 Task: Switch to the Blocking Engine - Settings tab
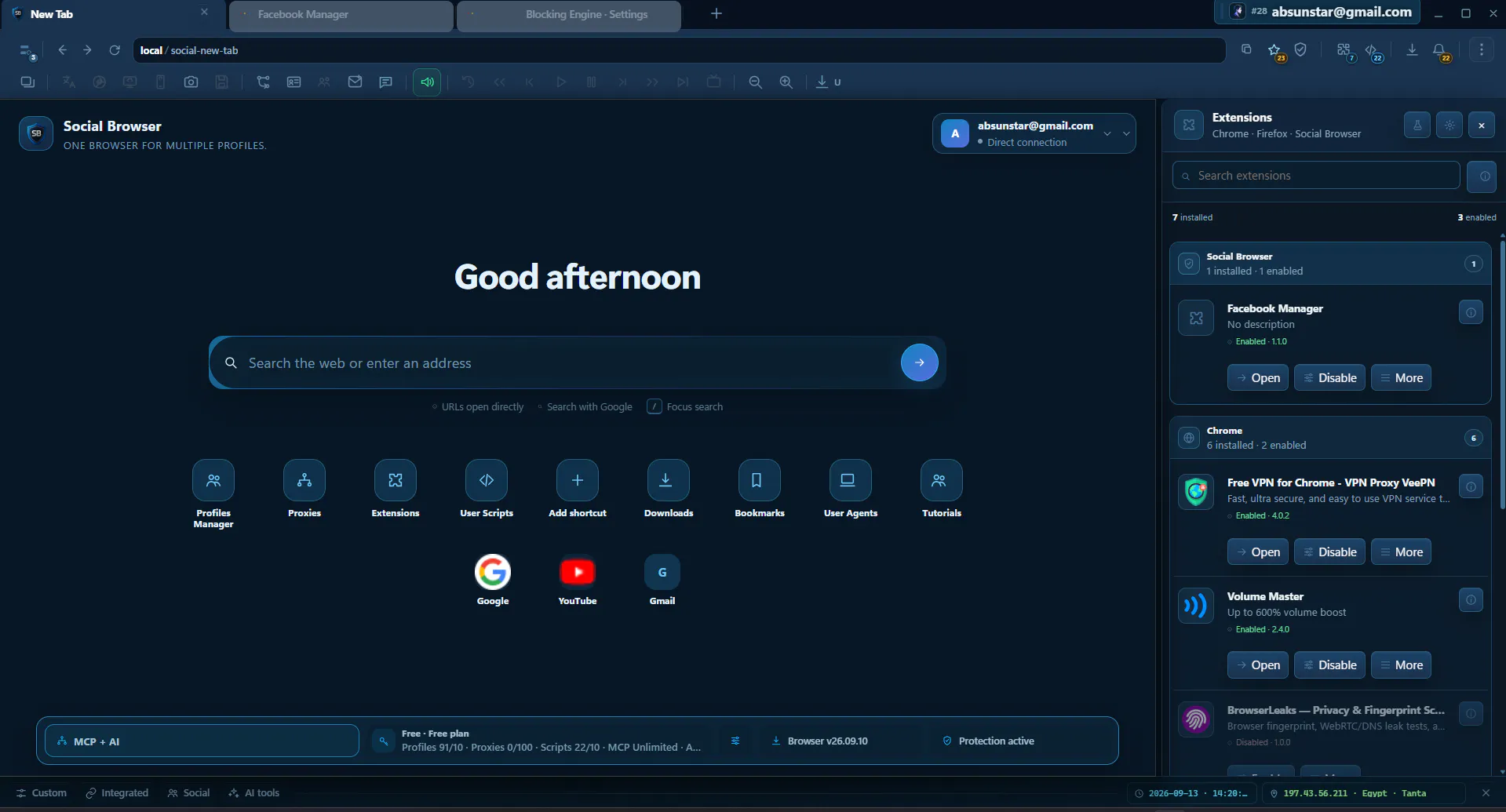pos(569,15)
